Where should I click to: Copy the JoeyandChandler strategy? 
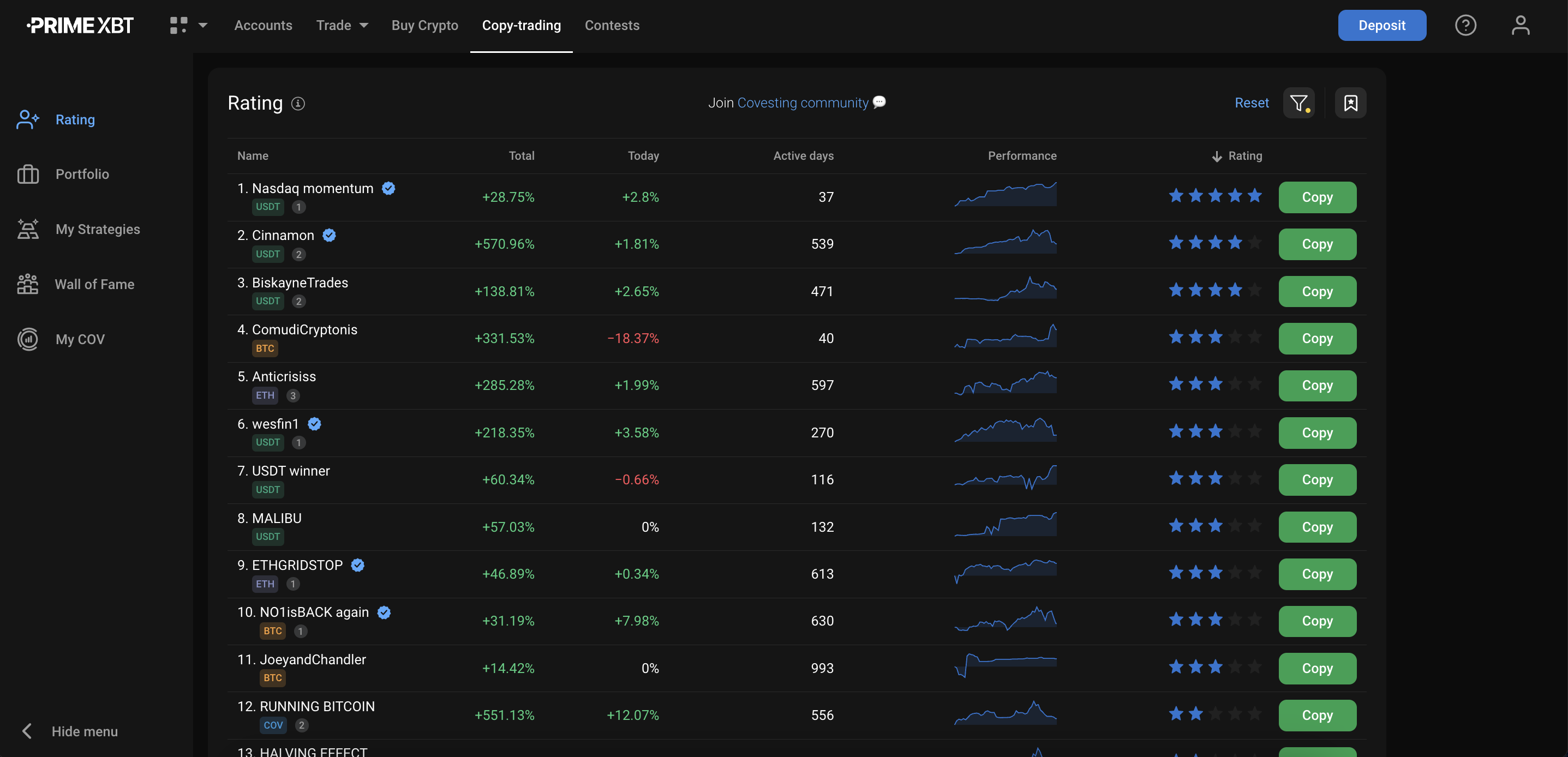point(1317,668)
